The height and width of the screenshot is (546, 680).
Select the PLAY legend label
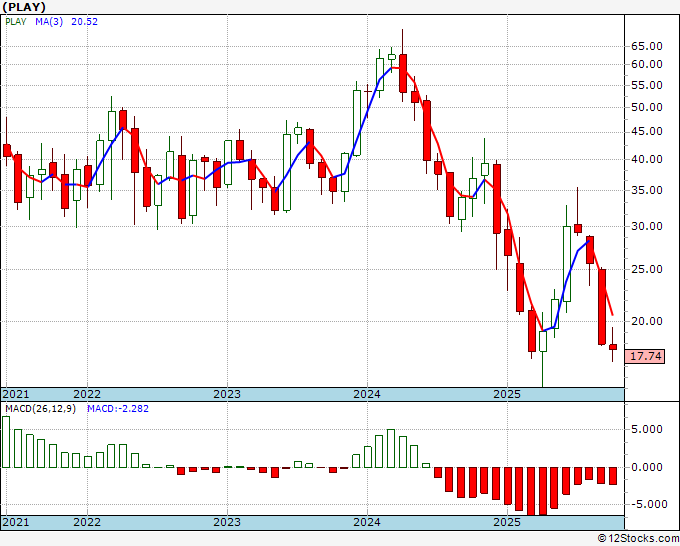(16, 22)
